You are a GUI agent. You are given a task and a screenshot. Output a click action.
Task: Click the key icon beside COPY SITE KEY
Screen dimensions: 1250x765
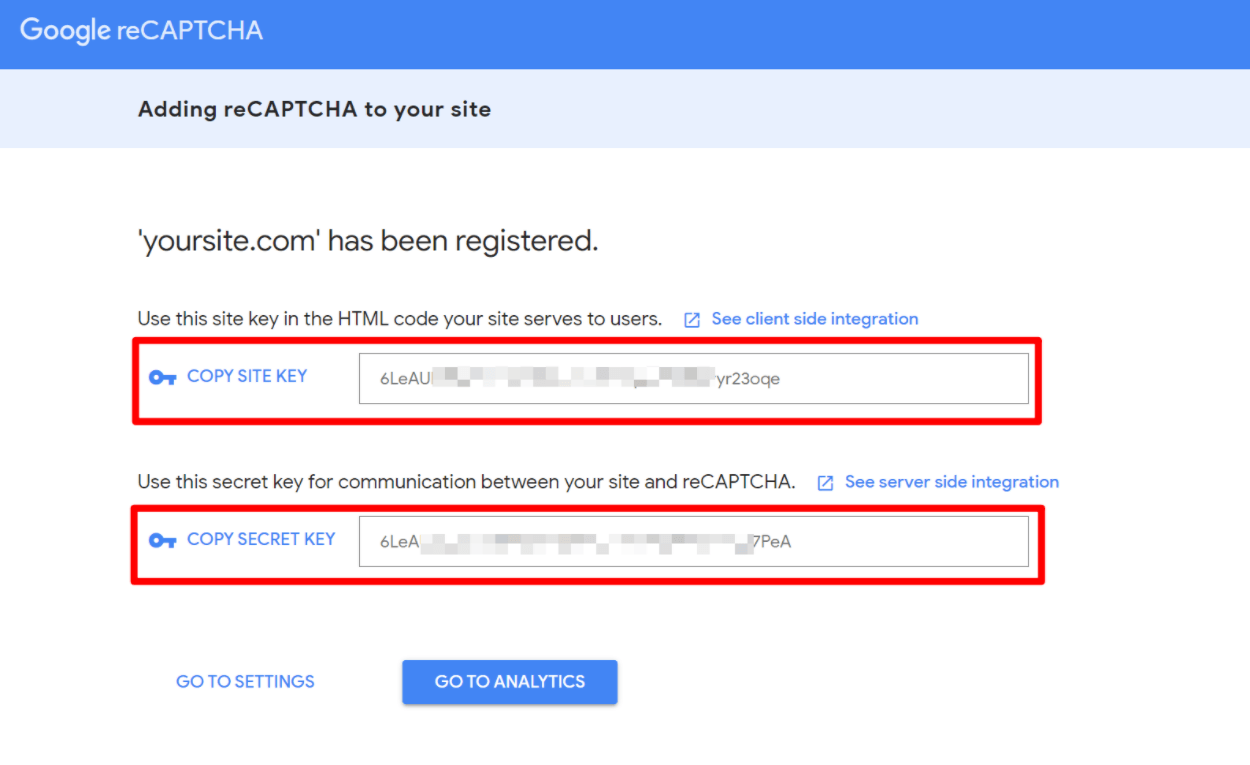(x=162, y=378)
